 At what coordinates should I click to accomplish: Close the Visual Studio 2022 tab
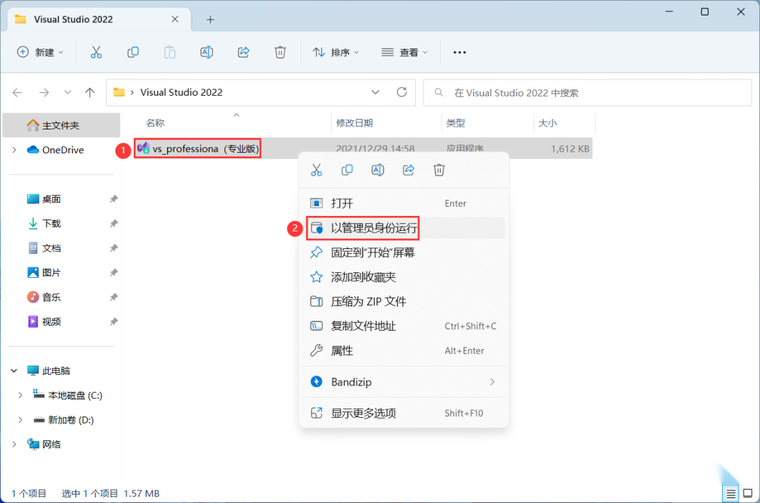pyautogui.click(x=175, y=19)
